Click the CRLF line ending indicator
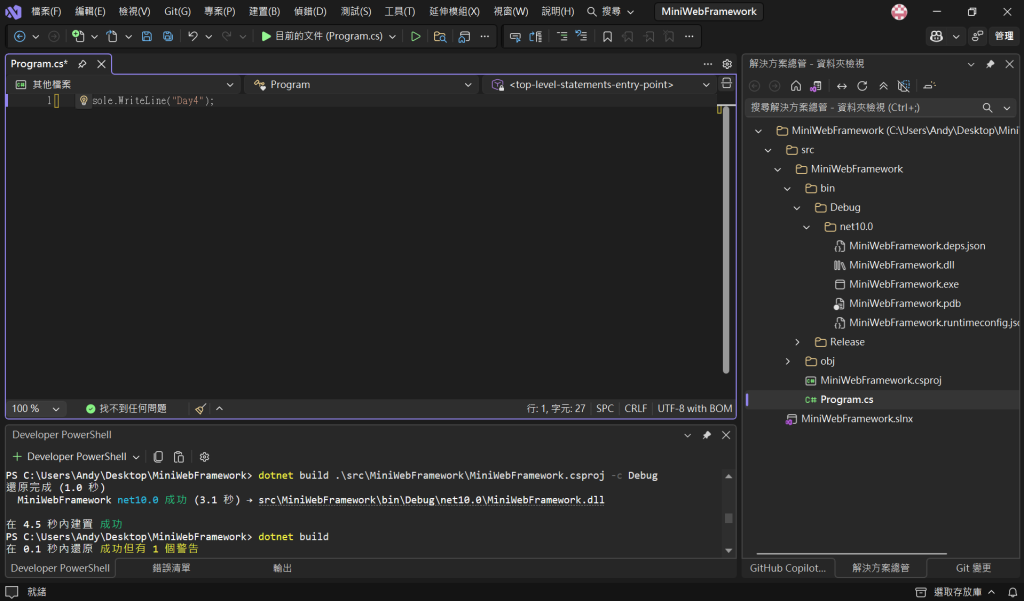 pyautogui.click(x=635, y=408)
